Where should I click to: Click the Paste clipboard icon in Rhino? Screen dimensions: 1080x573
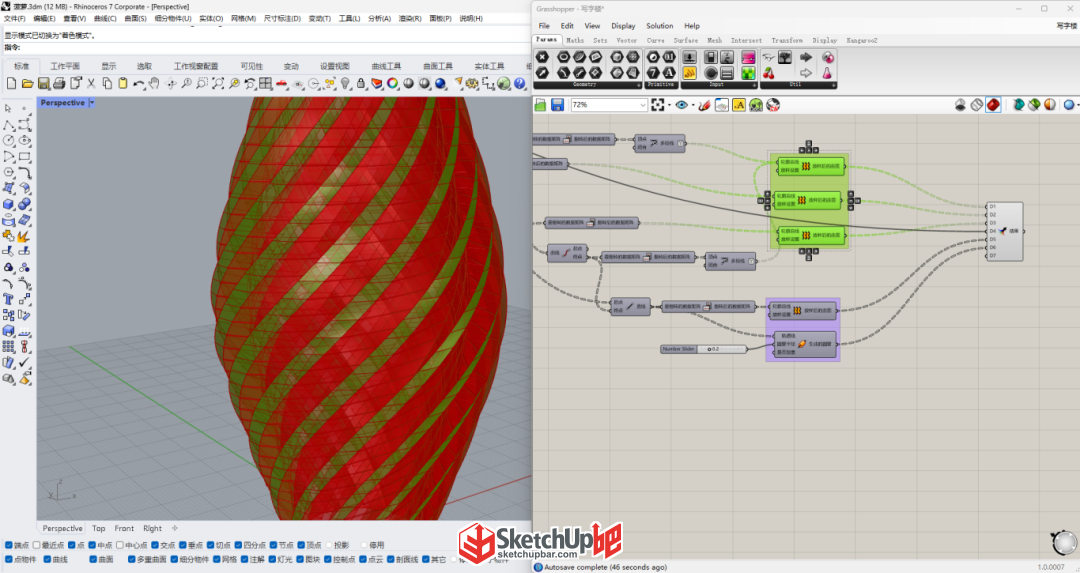[x=123, y=83]
